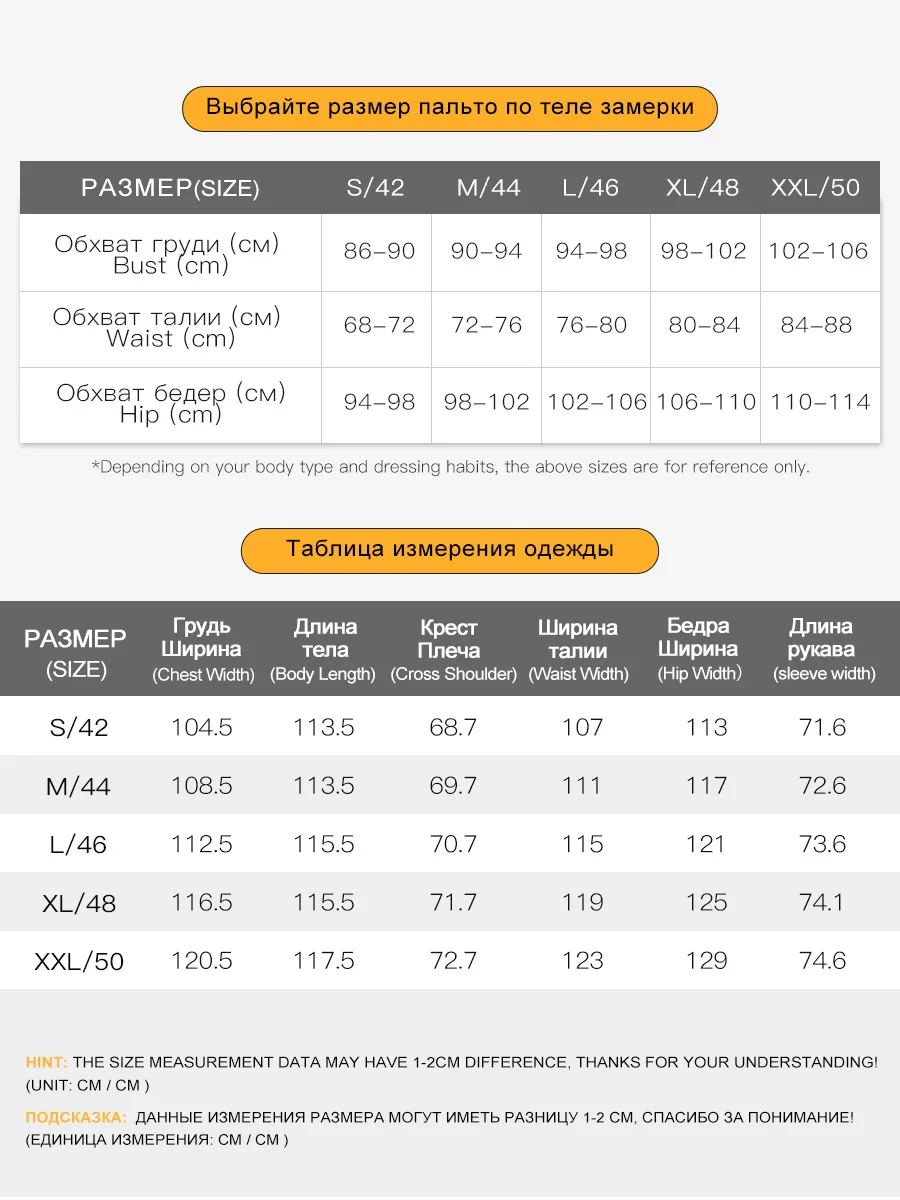The width and height of the screenshot is (900, 1200).
Task: Select the XXL/50 header in the top table
Action: pos(815,188)
